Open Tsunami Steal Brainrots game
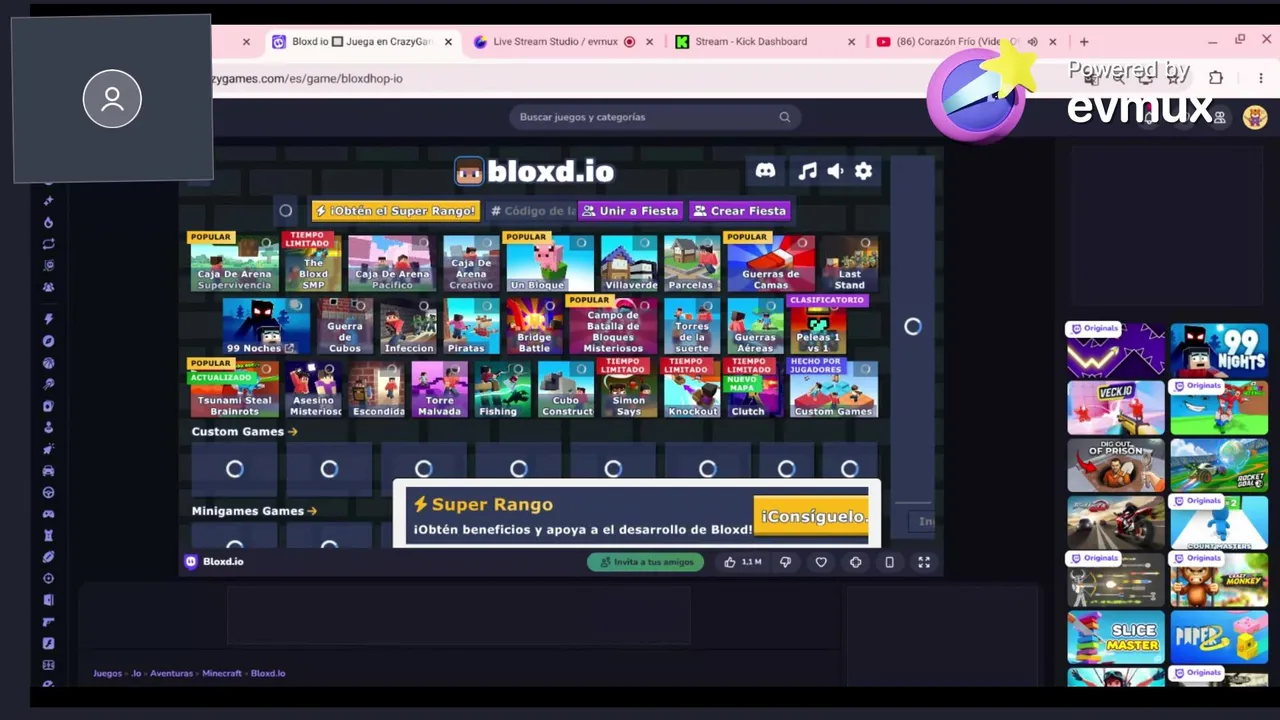 (x=235, y=389)
